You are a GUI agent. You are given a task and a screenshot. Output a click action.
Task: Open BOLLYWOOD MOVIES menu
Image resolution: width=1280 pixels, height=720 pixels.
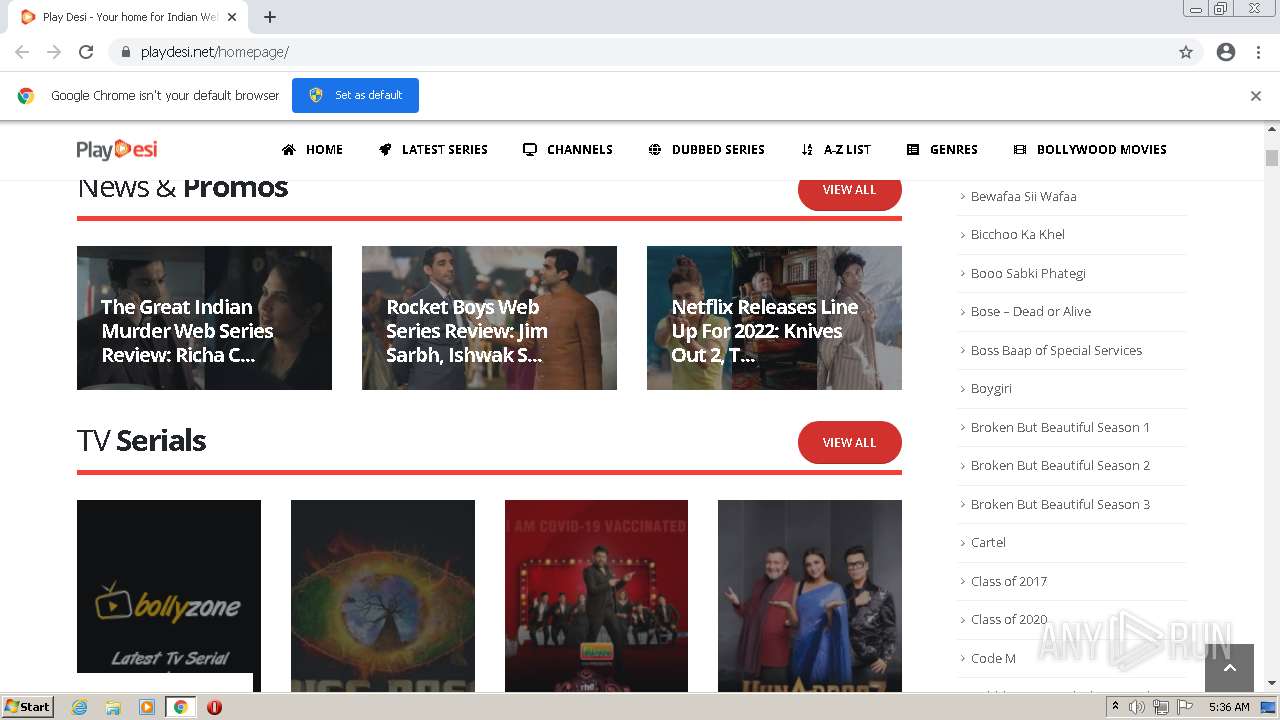(1090, 149)
